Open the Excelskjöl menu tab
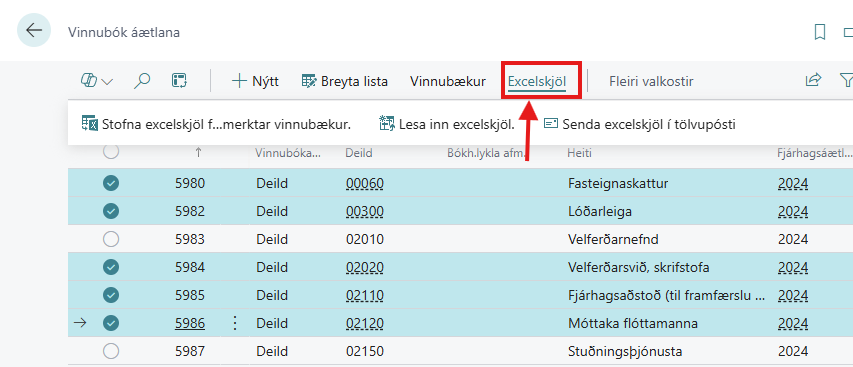This screenshot has width=853, height=367. point(537,82)
